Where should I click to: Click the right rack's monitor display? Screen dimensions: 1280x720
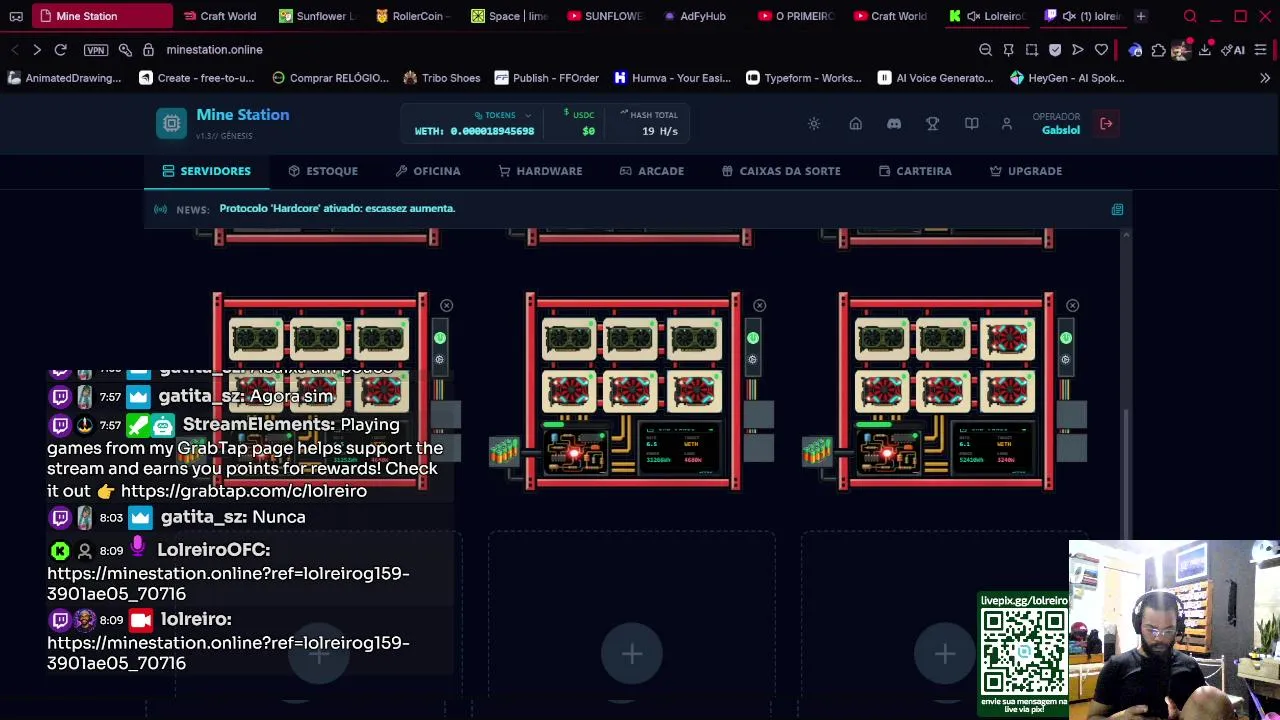(x=992, y=448)
